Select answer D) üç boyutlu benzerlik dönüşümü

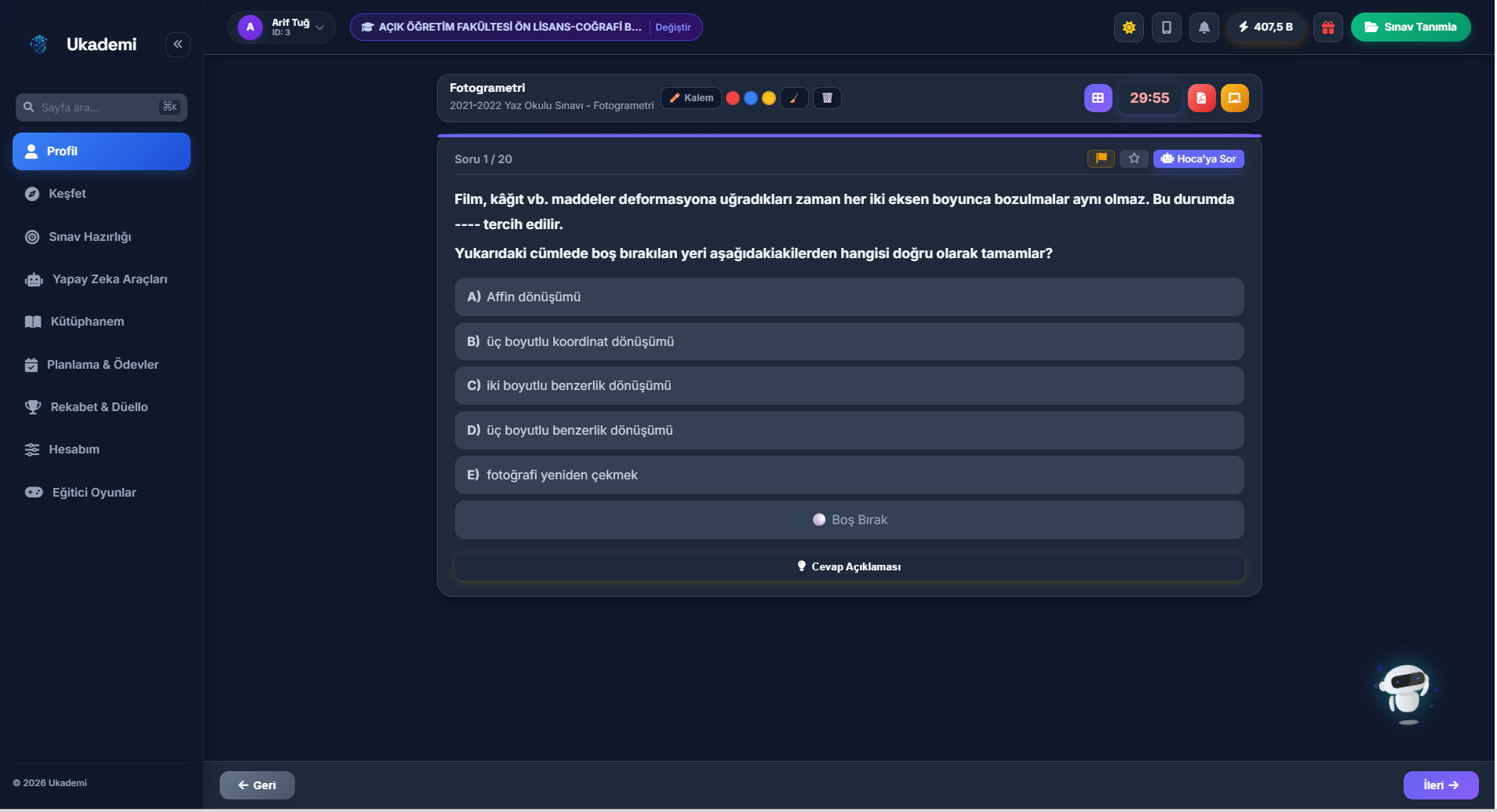[849, 431]
